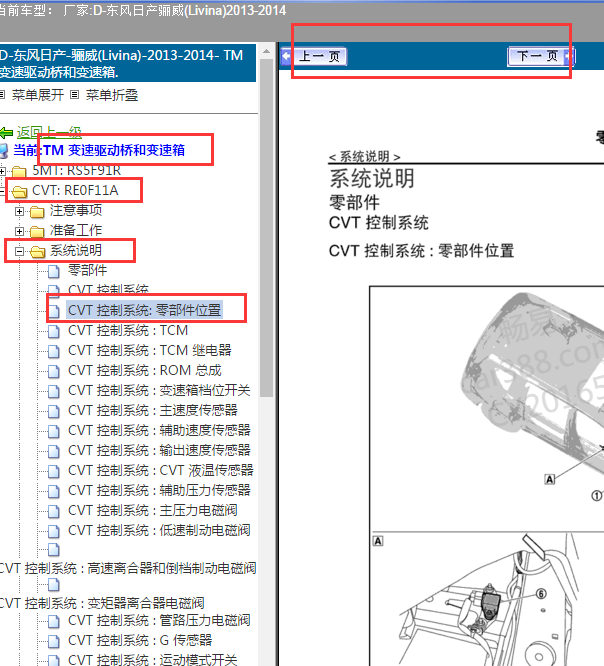Expand the 注意事项 folder node
This screenshot has width=604, height=666.
(x=19, y=211)
